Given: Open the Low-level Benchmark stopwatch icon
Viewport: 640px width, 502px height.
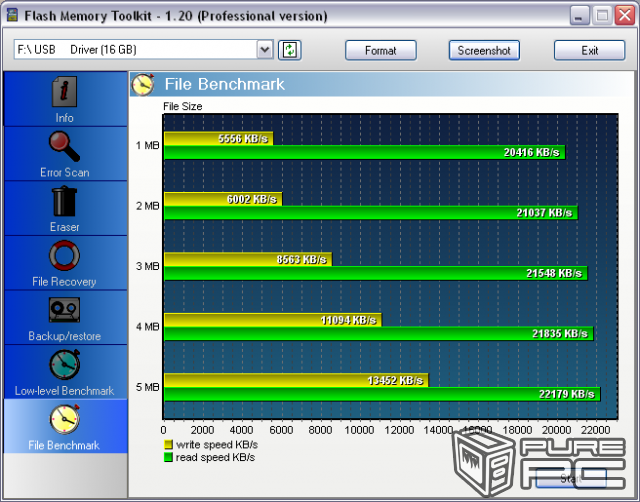Looking at the screenshot, I should 64,364.
